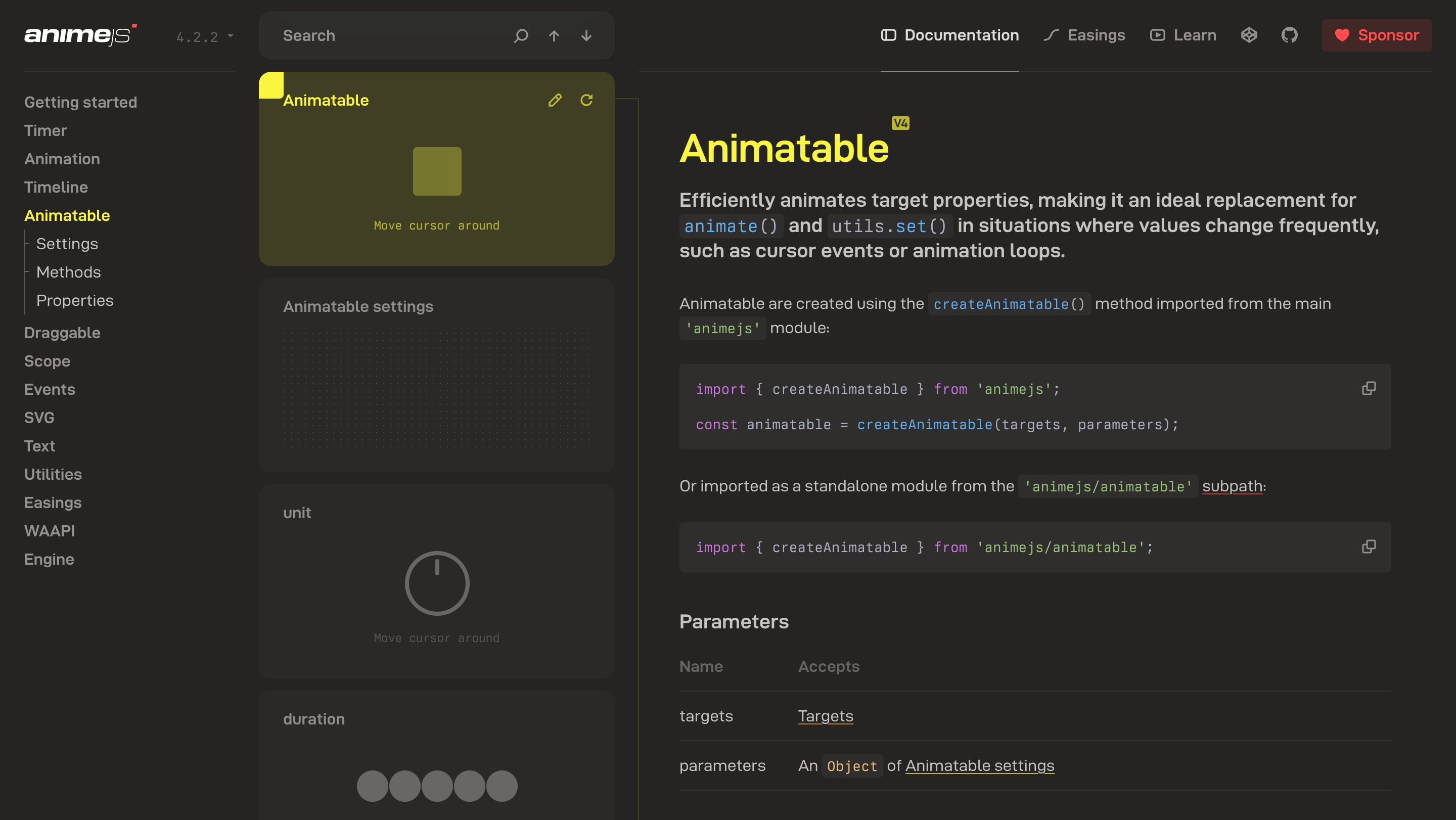
Task: Click the edit pencil on the Animatable demo
Action: [556, 100]
